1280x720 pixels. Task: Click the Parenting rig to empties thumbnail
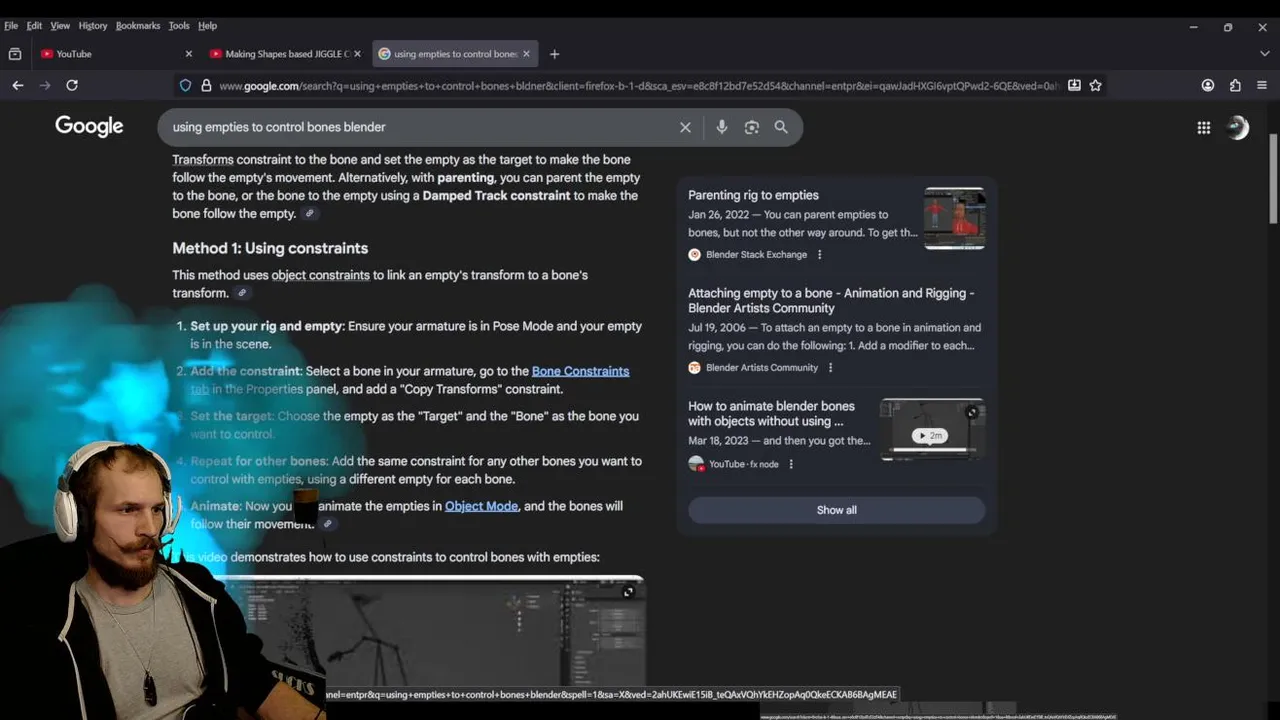(954, 218)
